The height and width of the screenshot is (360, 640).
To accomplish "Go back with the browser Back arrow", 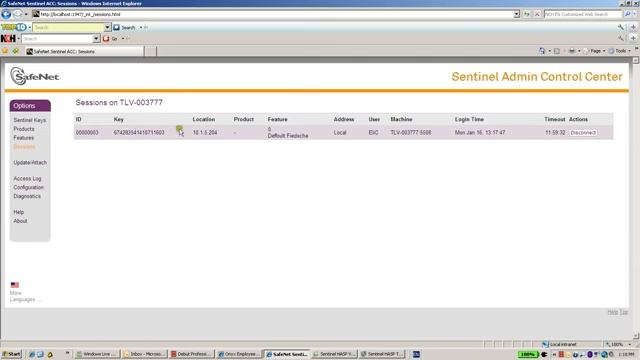I will pos(6,14).
